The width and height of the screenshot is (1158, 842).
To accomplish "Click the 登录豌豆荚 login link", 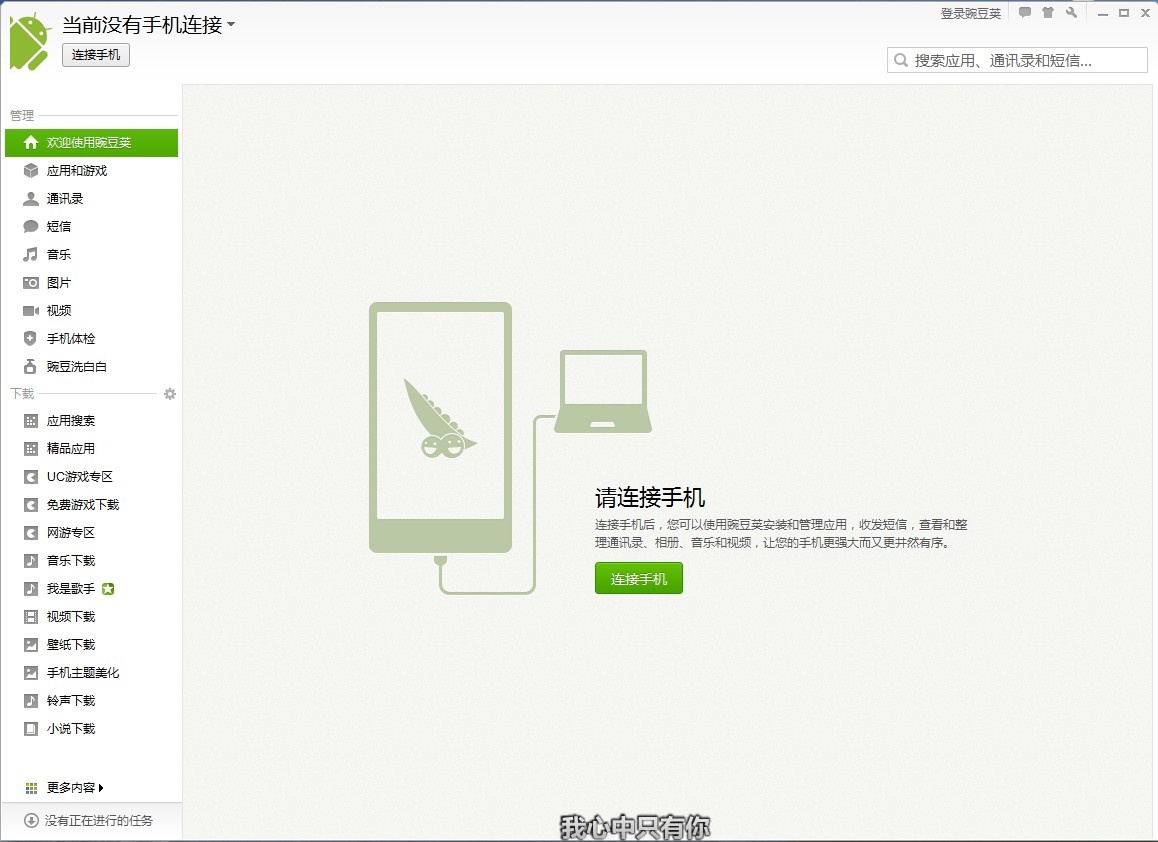I will point(970,13).
